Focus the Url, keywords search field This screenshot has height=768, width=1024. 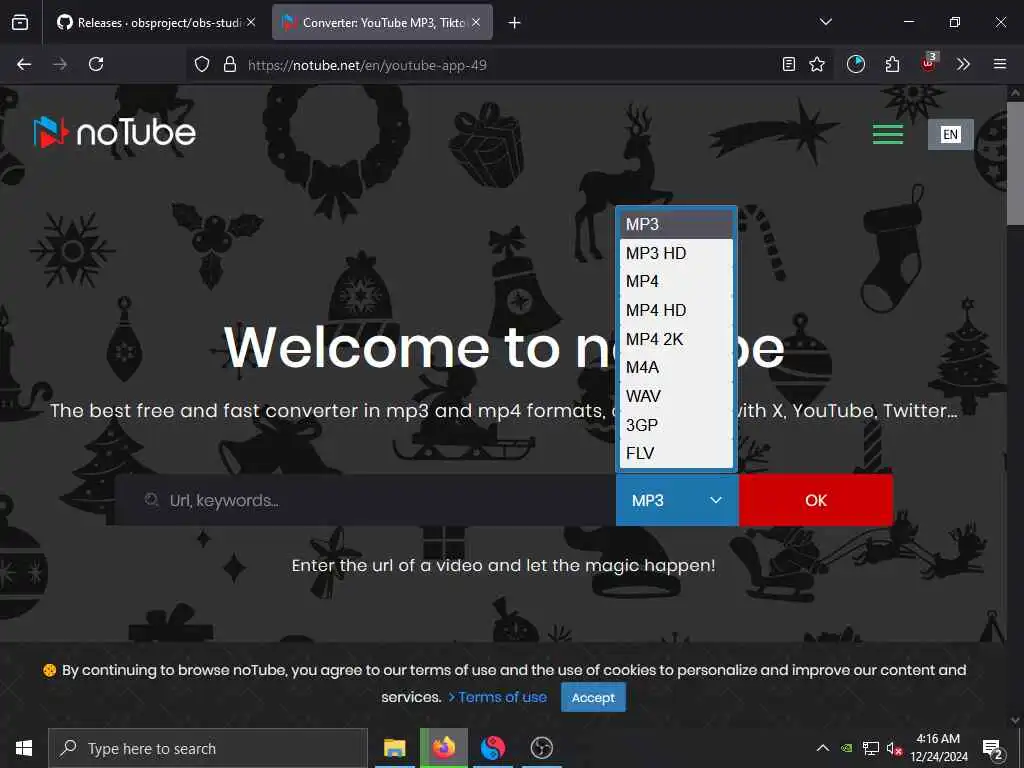[365, 500]
